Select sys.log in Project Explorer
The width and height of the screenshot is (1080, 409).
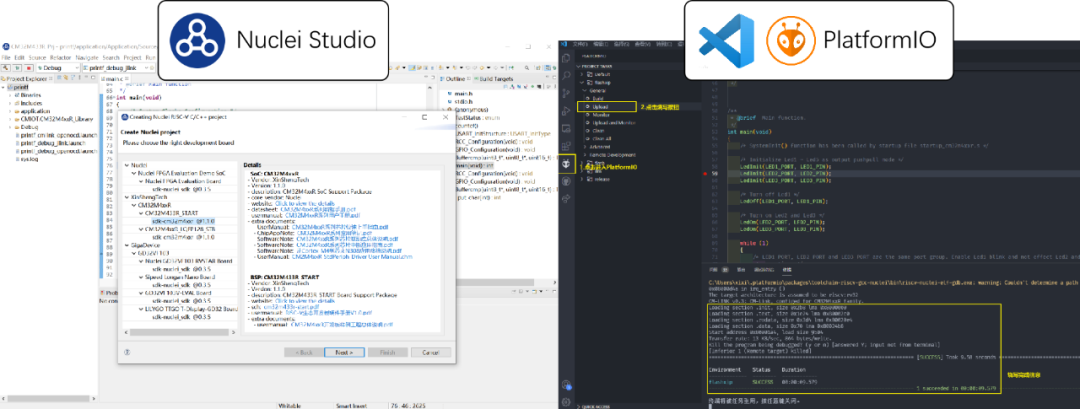pyautogui.click(x=29, y=159)
